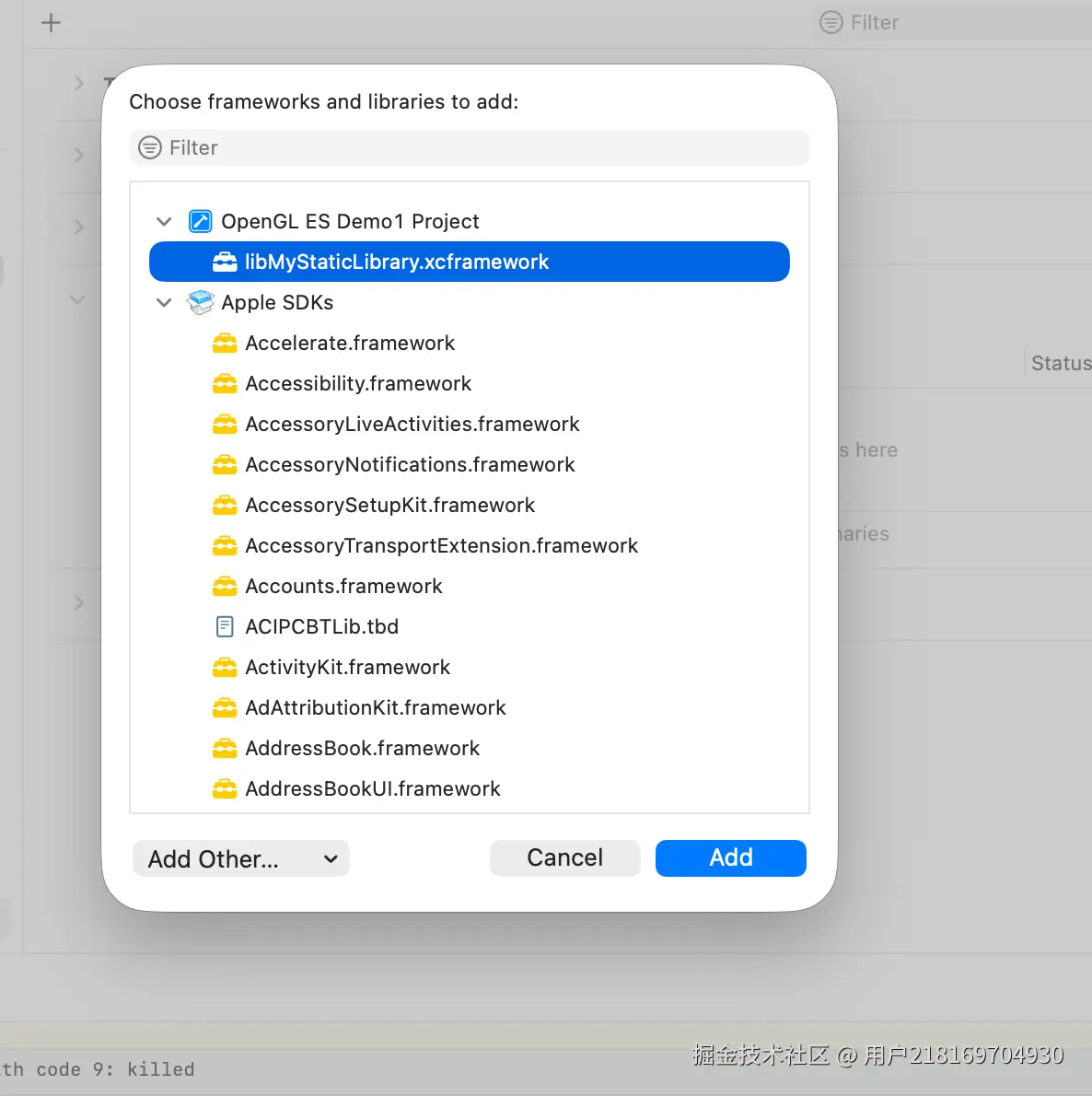Click the background window filter icon
Viewport: 1092px width, 1096px height.
(831, 22)
